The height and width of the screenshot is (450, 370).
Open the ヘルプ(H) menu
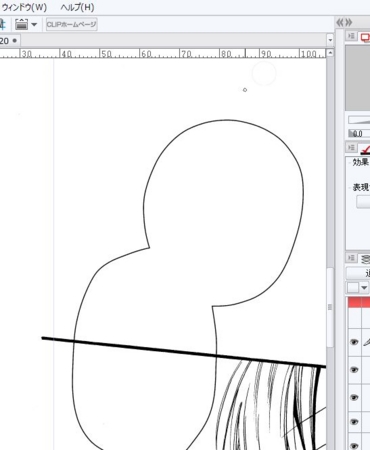[x=77, y=7]
